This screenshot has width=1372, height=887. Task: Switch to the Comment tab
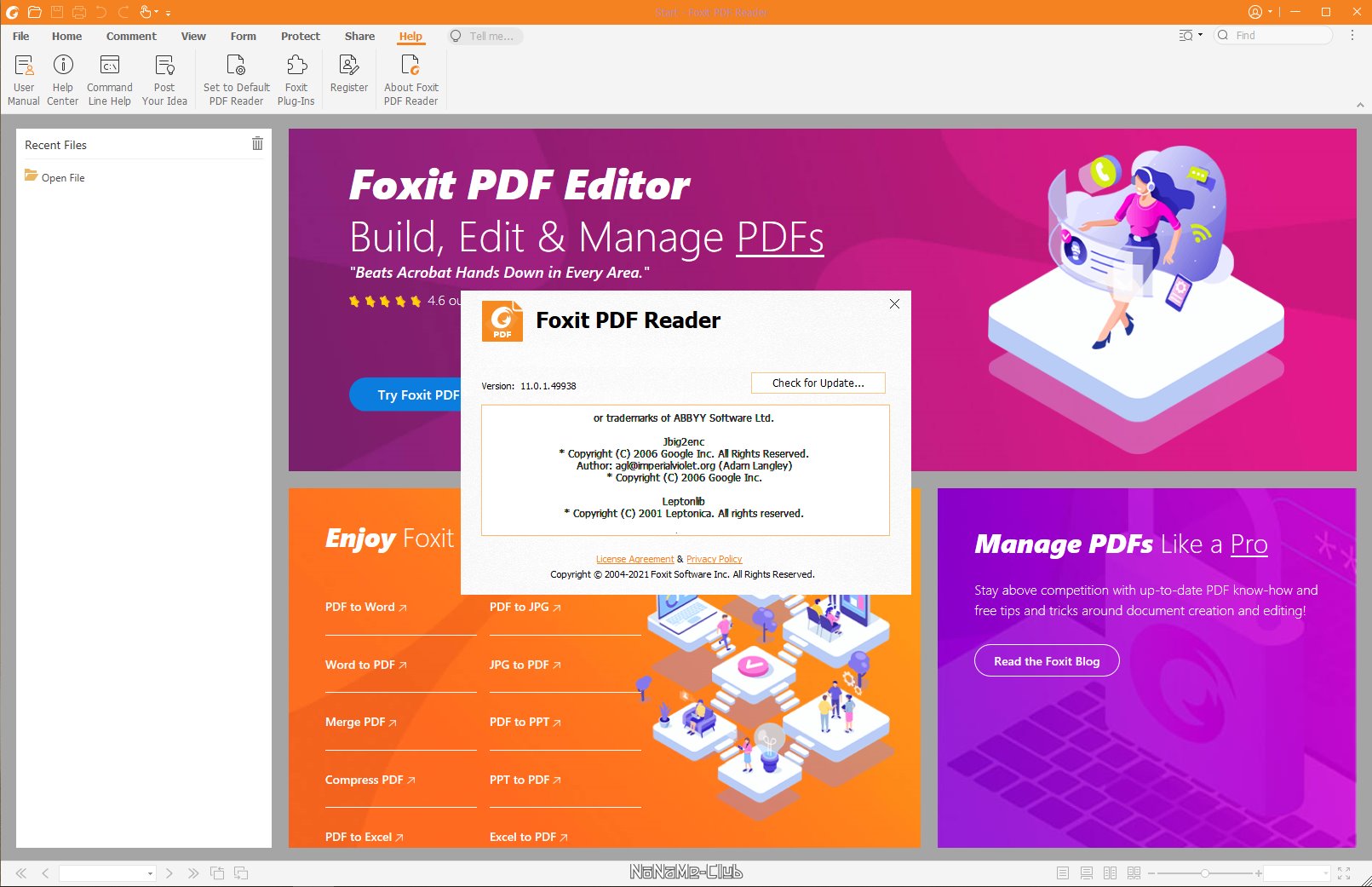tap(131, 36)
